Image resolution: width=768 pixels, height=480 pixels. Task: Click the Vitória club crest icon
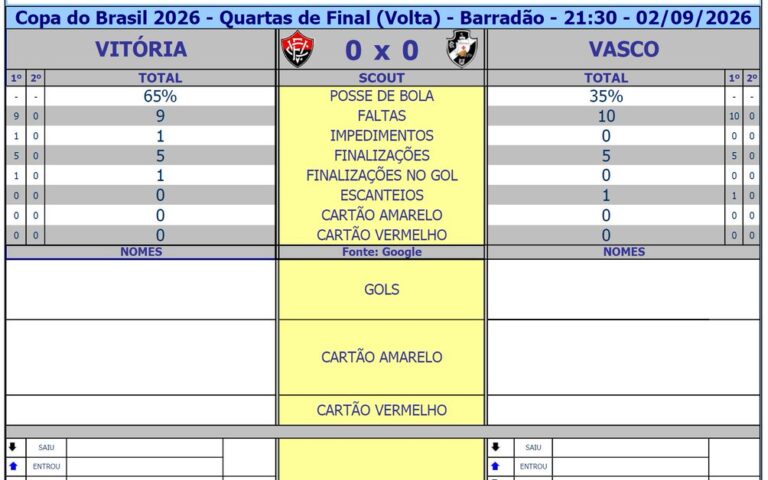[x=297, y=49]
